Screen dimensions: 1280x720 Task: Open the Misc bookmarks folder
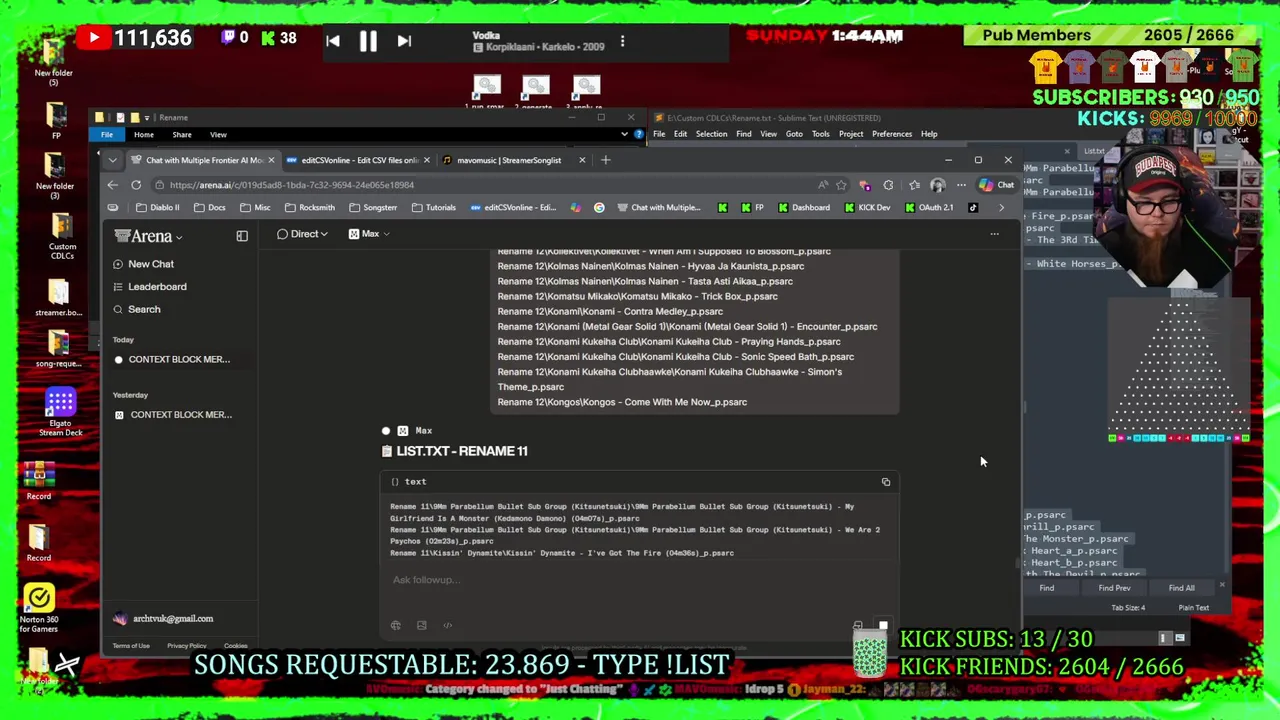tap(255, 208)
